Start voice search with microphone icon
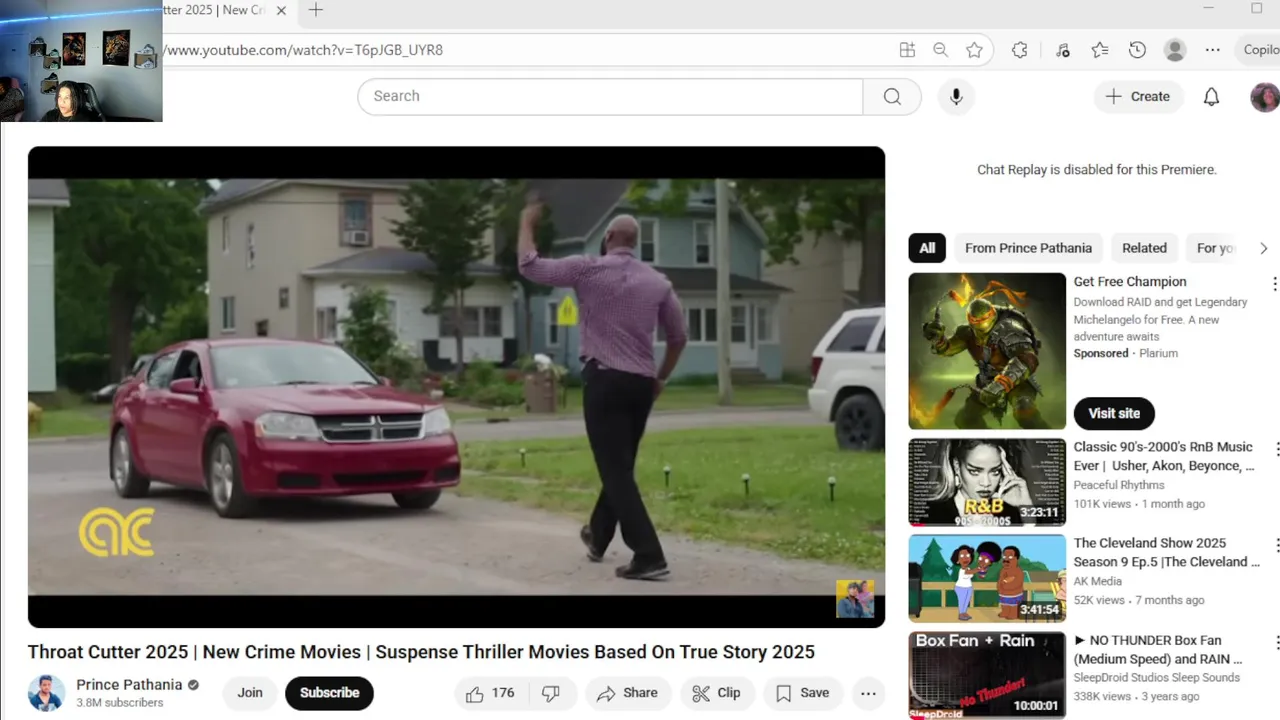Viewport: 1280px width, 720px height. (956, 96)
